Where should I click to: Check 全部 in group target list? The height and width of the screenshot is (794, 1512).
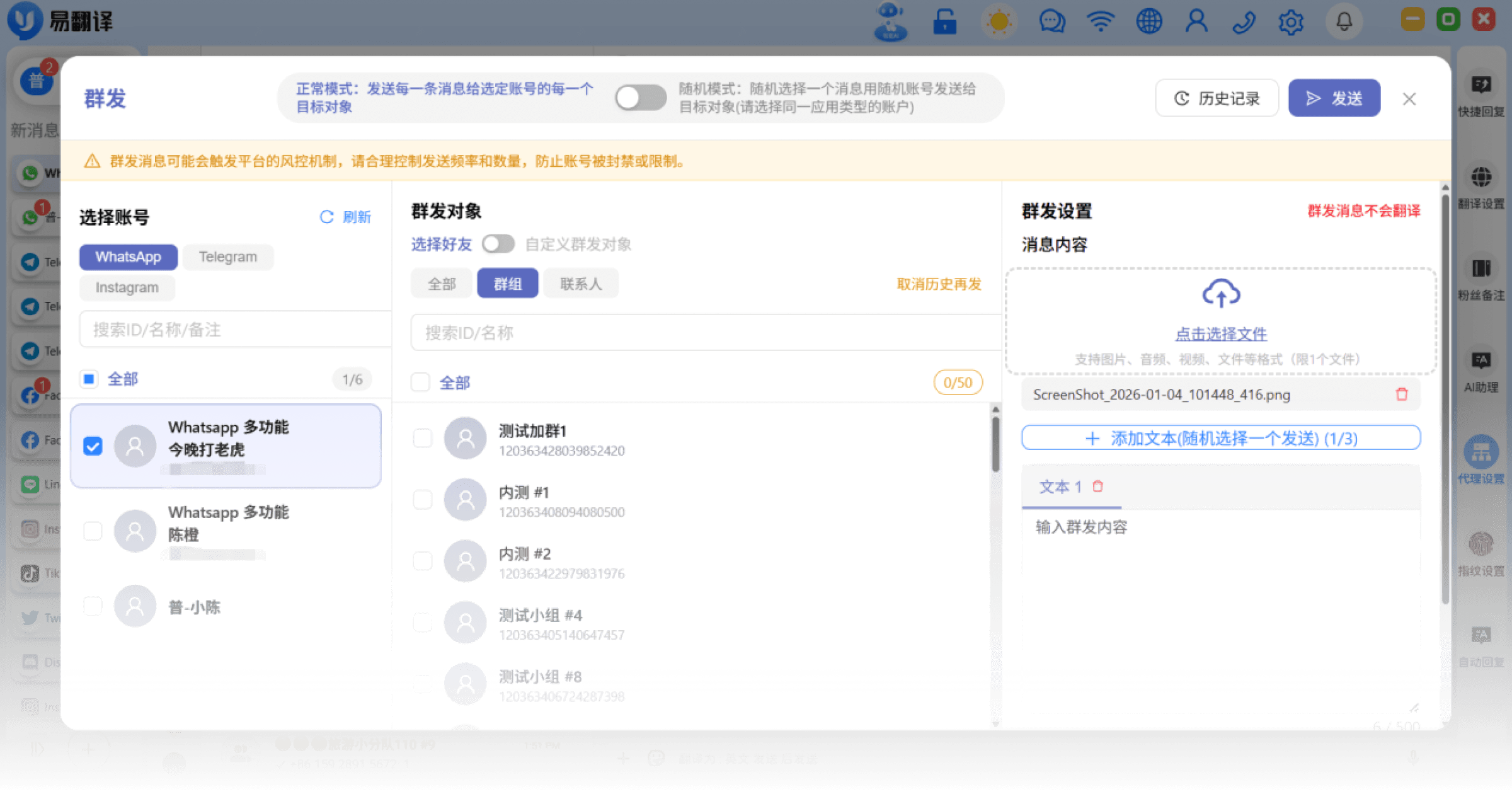[420, 382]
